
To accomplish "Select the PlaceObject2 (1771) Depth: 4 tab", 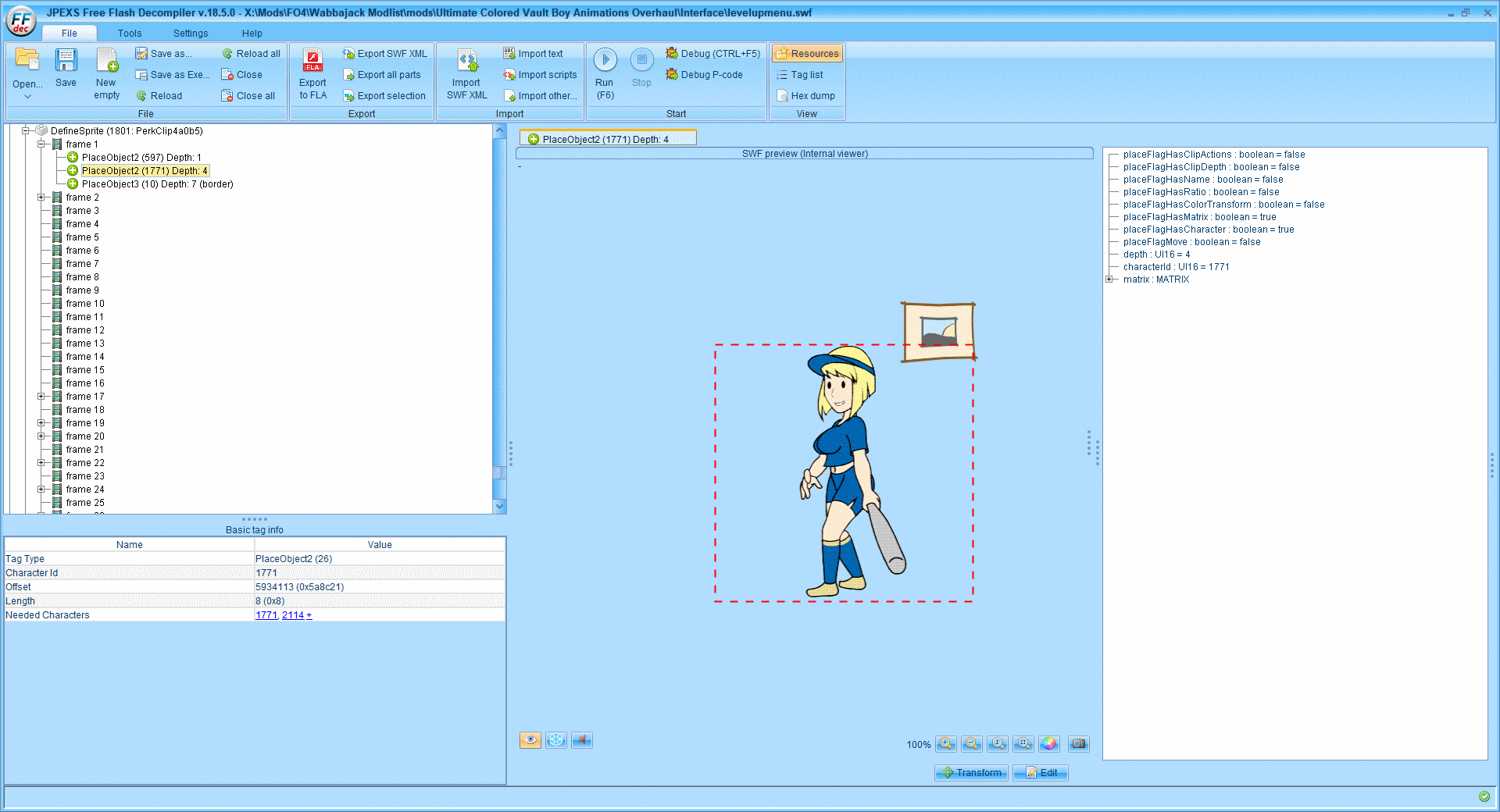I will click(608, 139).
